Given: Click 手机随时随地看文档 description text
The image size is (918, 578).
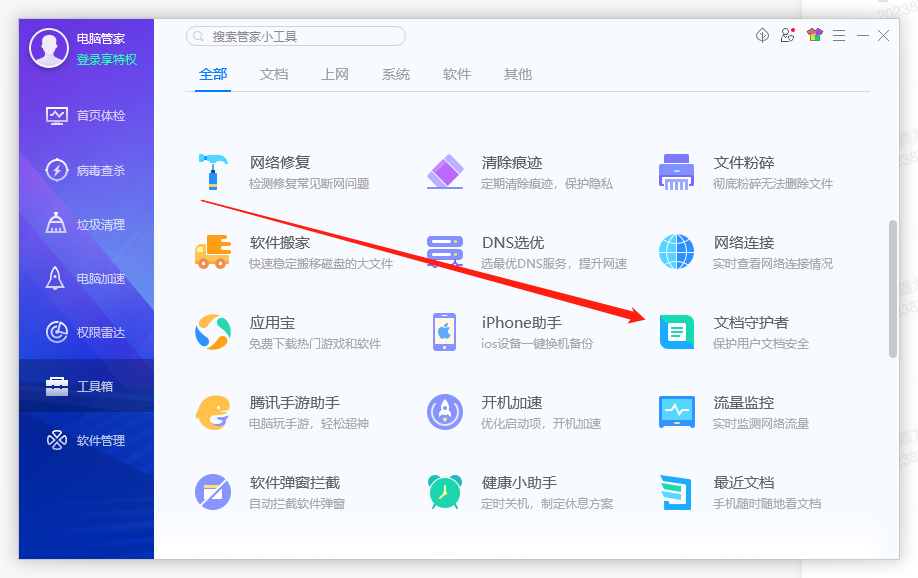Looking at the screenshot, I should click(x=767, y=504).
